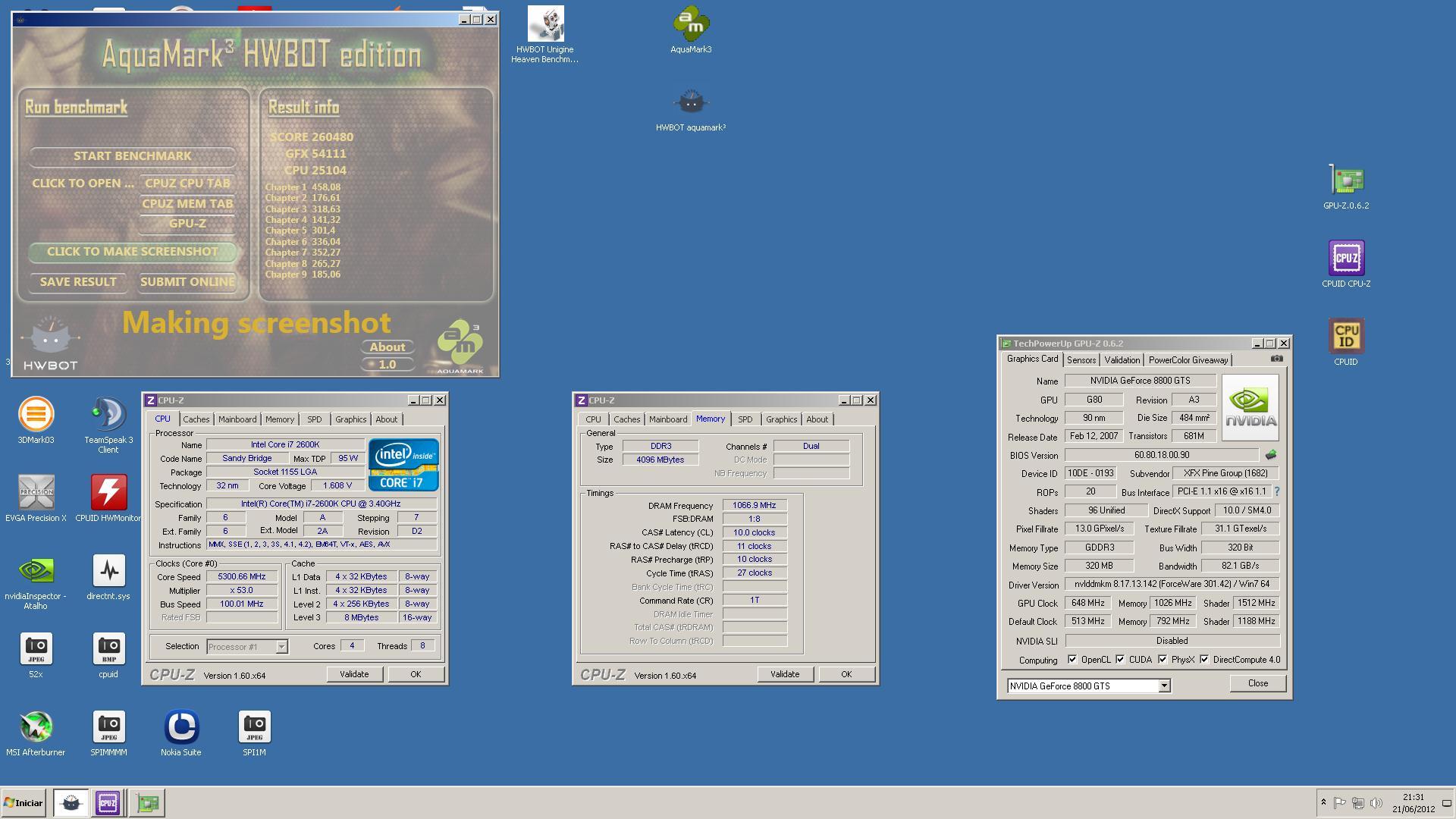The height and width of the screenshot is (819, 1456).
Task: Switch to Validation tab in GPU-Z
Action: [1122, 360]
